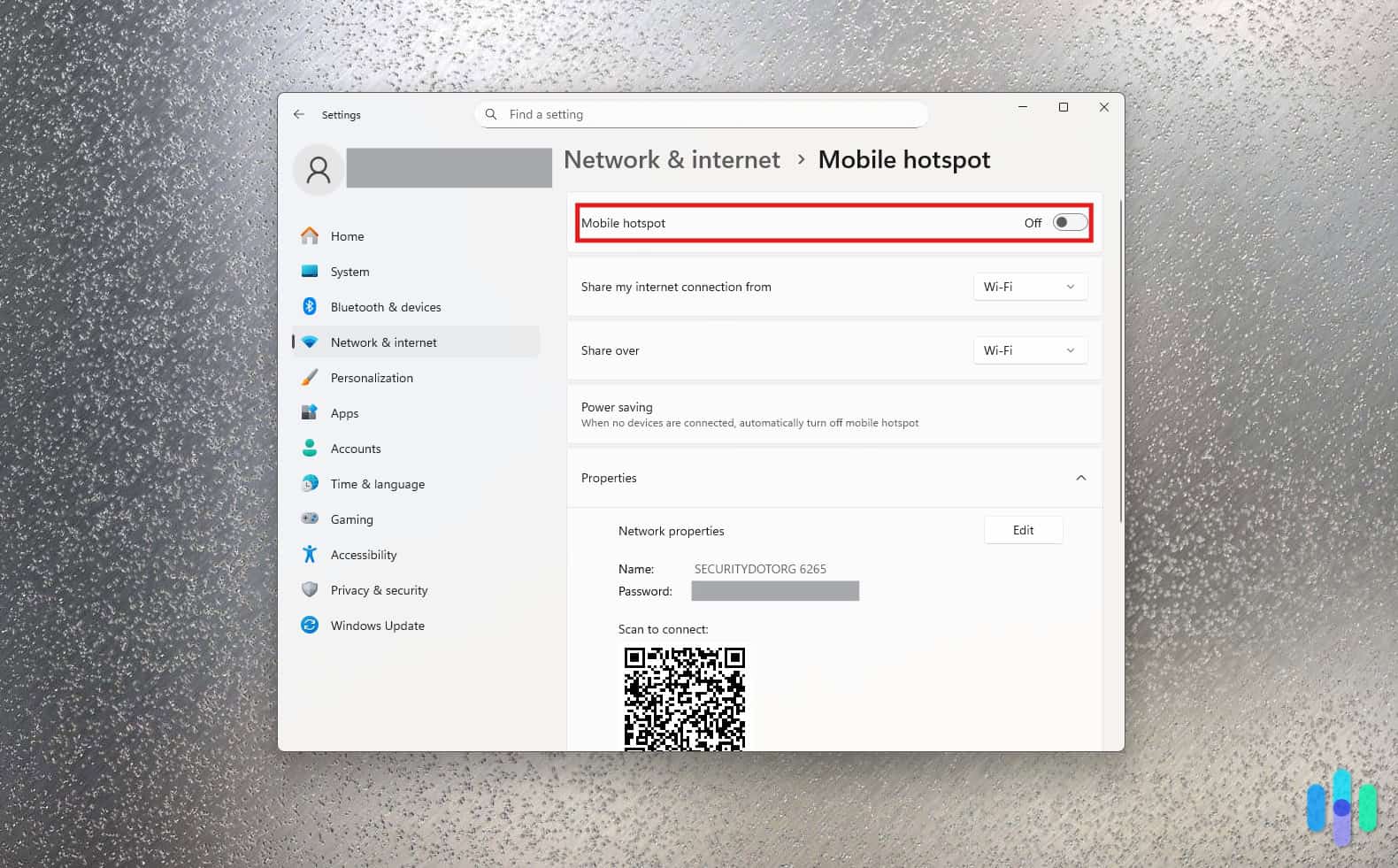Click the Accessibility figure icon

coord(310,554)
